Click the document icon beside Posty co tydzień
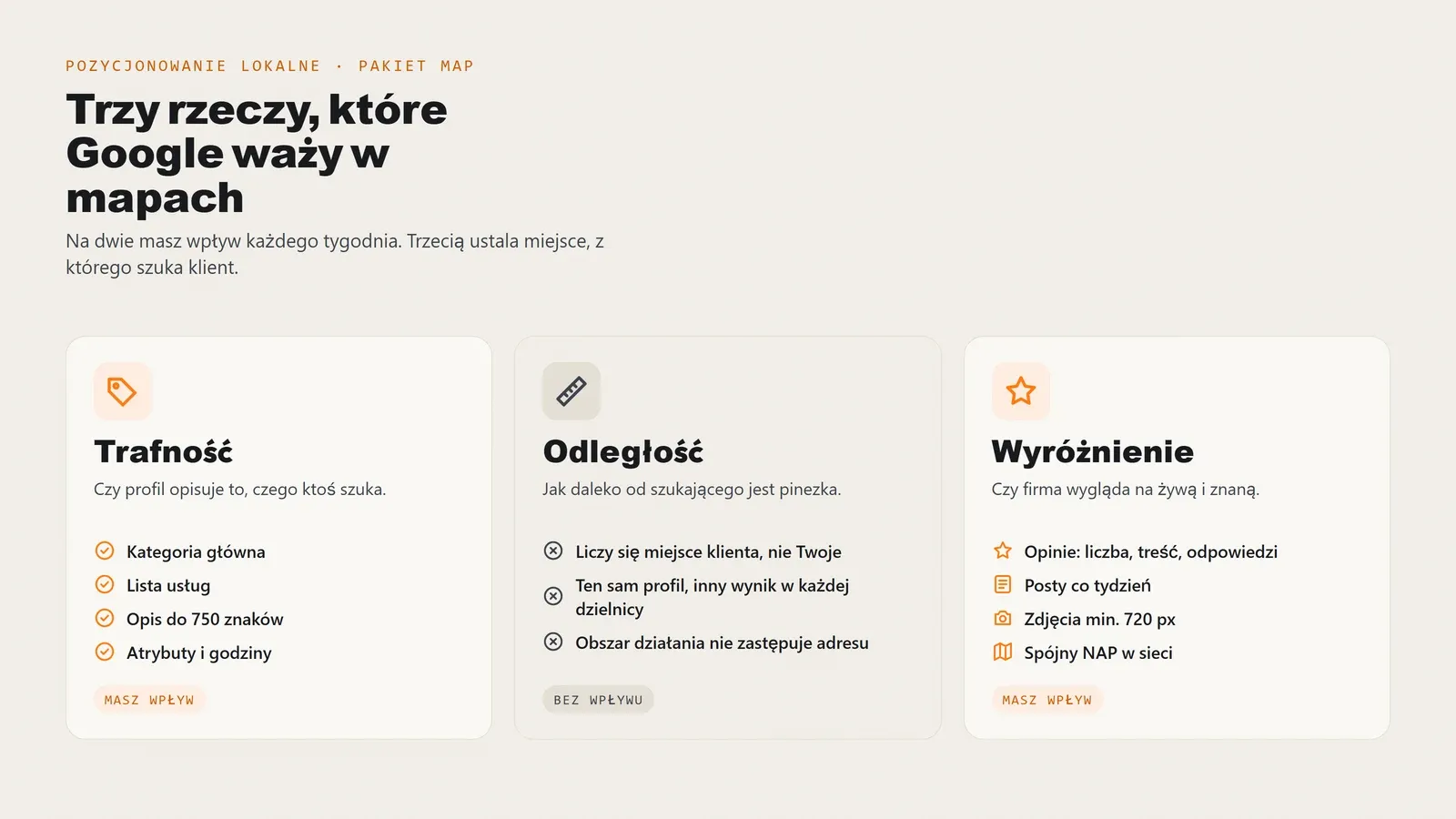Image resolution: width=1456 pixels, height=819 pixels. (x=1003, y=584)
